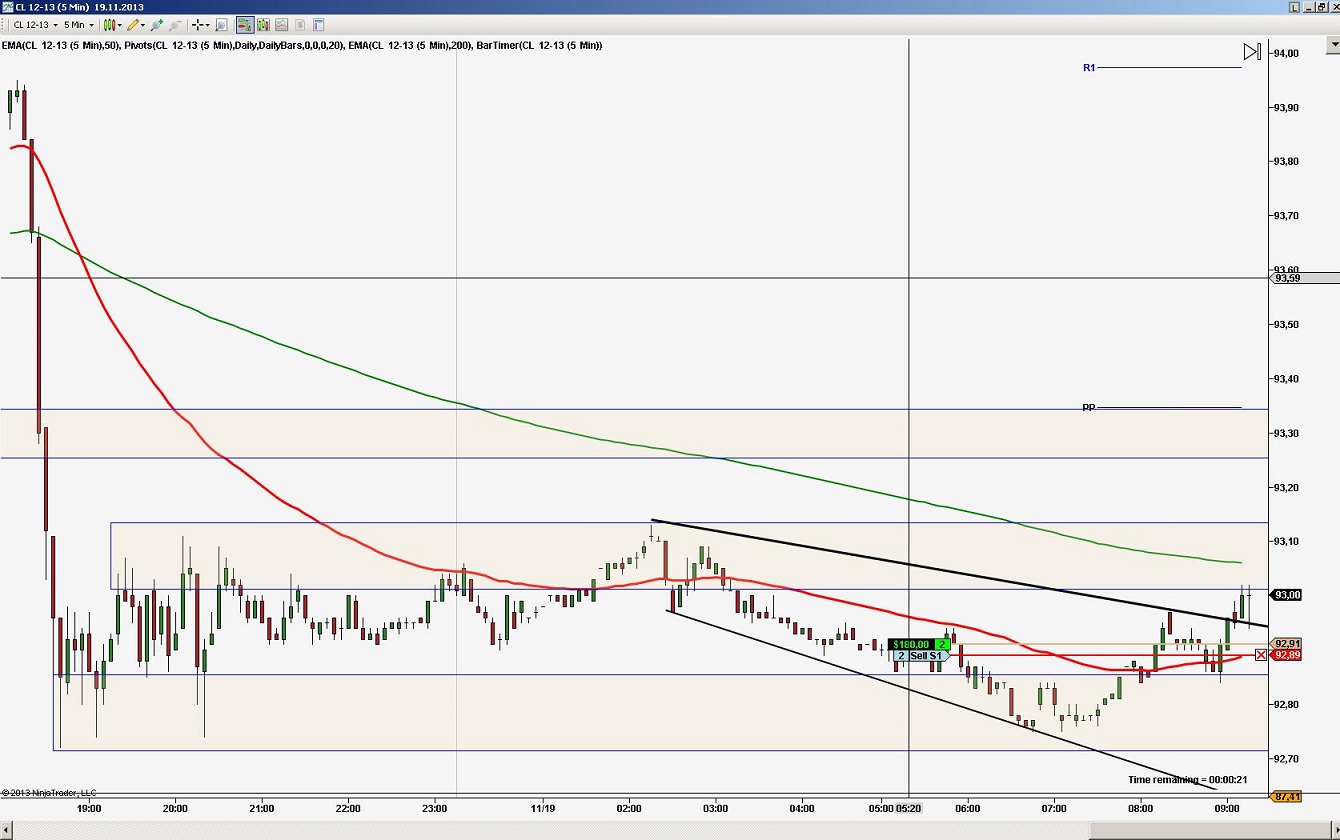Viewport: 1340px width, 840px height.
Task: Open the 5 Min interval dropdown
Action: click(x=91, y=25)
